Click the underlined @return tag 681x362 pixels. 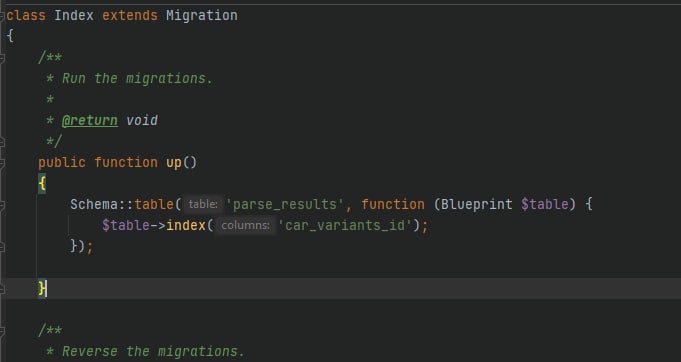pyautogui.click(x=89, y=121)
